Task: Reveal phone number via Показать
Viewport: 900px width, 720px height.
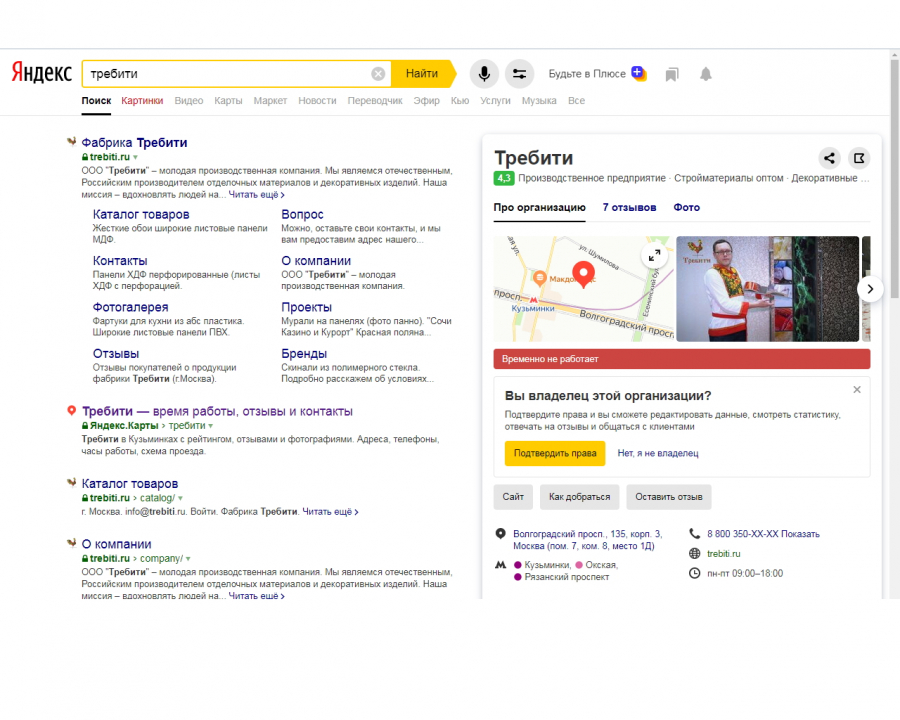Action: point(800,534)
